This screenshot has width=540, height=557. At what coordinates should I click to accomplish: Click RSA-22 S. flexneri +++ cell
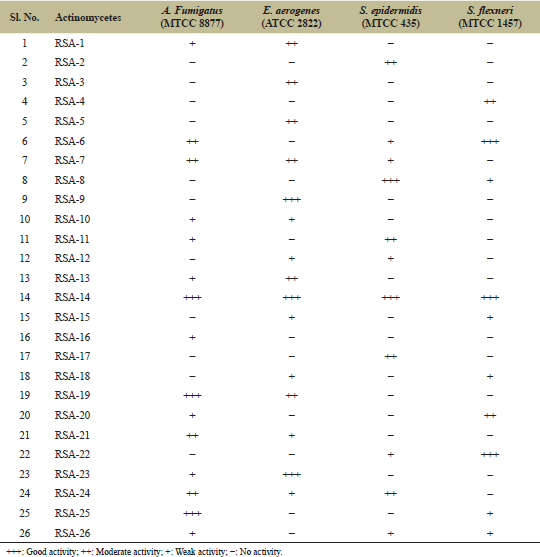490,455
